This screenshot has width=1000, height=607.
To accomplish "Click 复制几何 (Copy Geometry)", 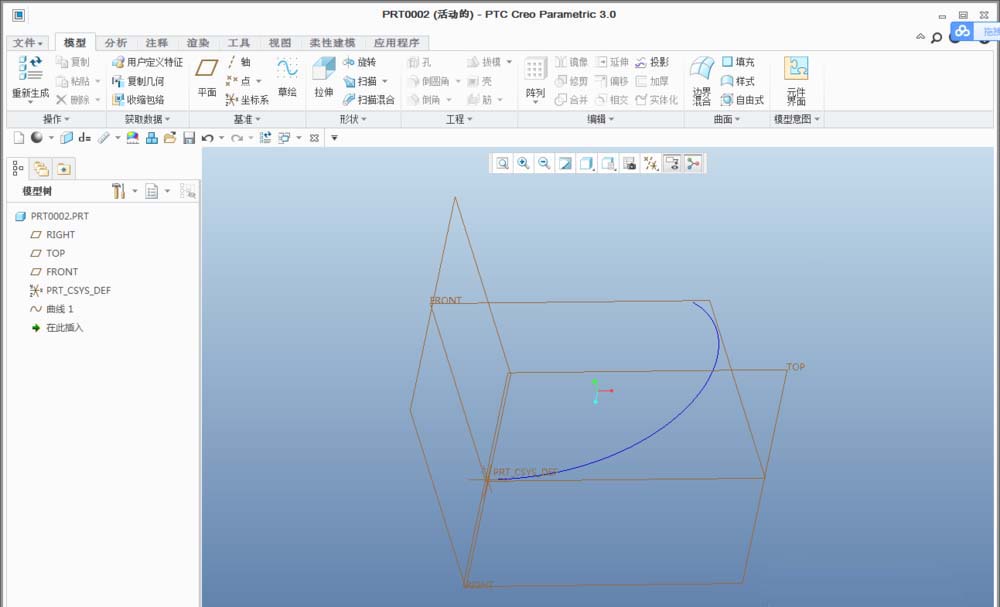I will coord(138,81).
